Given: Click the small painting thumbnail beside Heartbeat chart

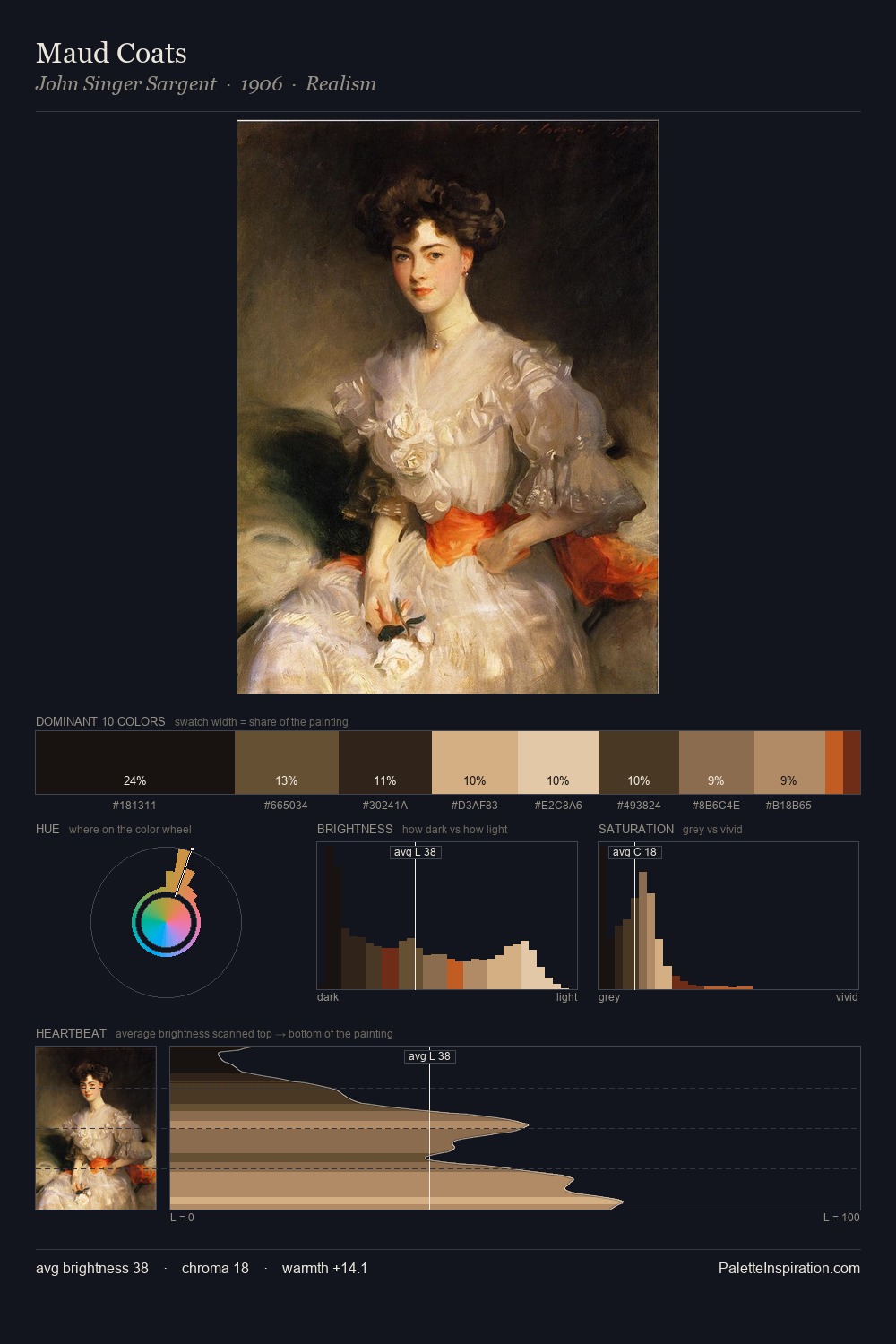Looking at the screenshot, I should click(x=96, y=1128).
